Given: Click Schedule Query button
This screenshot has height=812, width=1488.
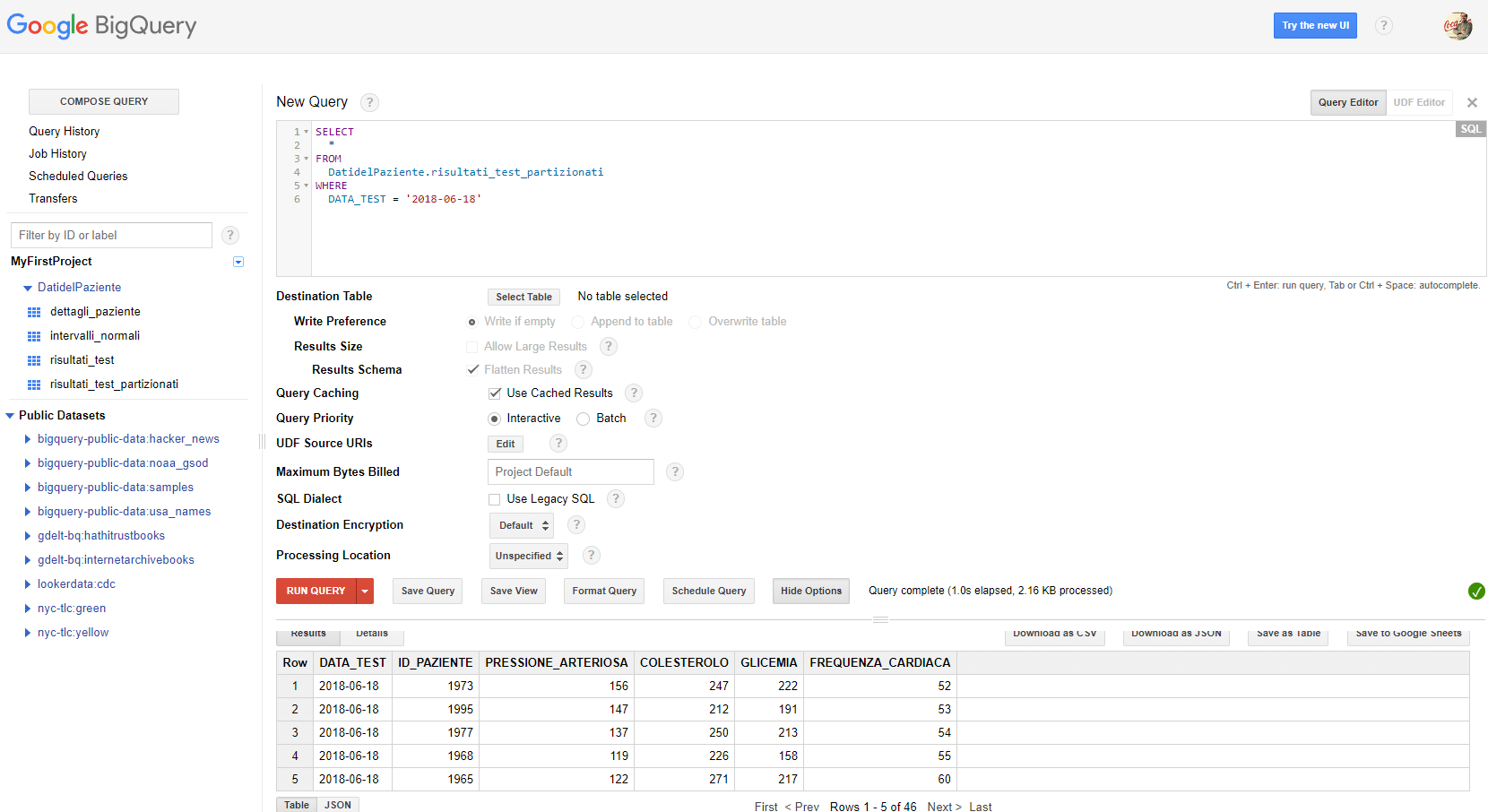Looking at the screenshot, I should (709, 591).
